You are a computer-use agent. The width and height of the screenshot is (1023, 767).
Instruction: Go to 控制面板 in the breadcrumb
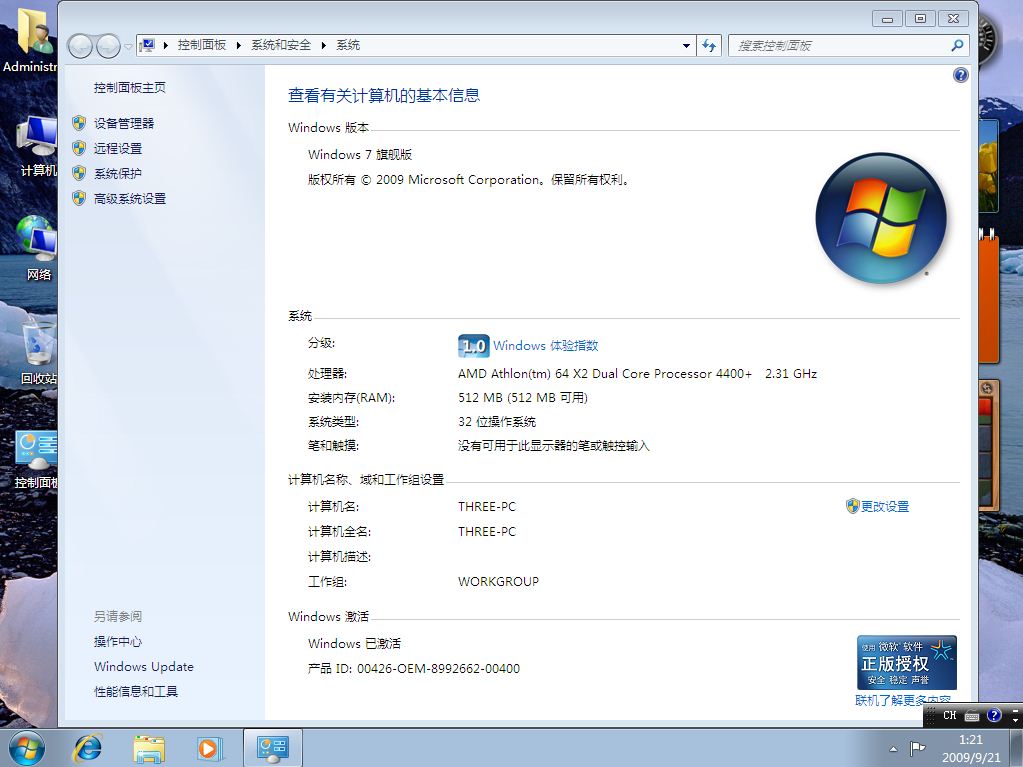[x=202, y=45]
